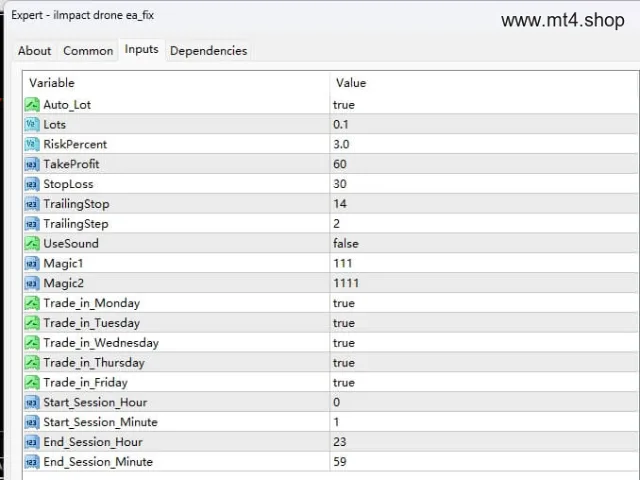The image size is (640, 480).
Task: Click the boolean icon beside Trade_in_Friday
Action: (x=32, y=382)
